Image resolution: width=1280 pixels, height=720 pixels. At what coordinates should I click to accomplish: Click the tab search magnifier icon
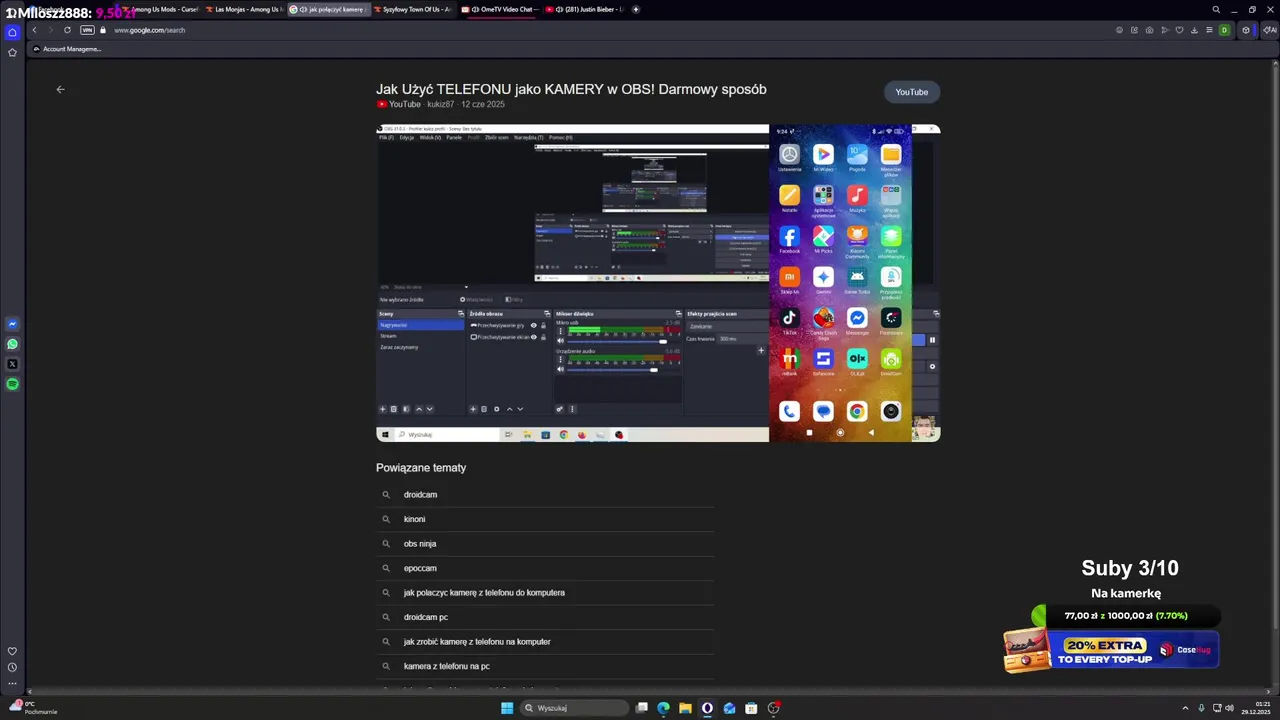tap(1216, 9)
